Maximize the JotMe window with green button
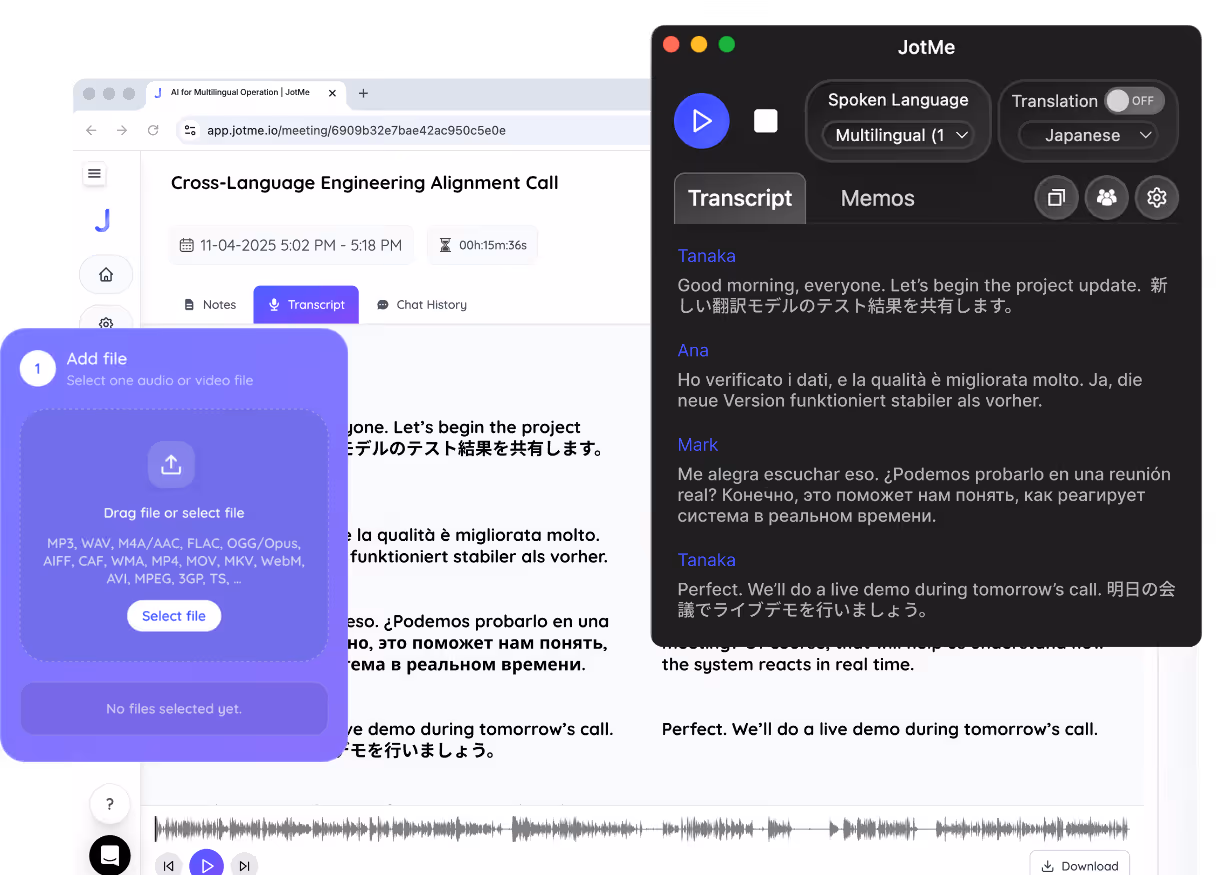 [727, 44]
